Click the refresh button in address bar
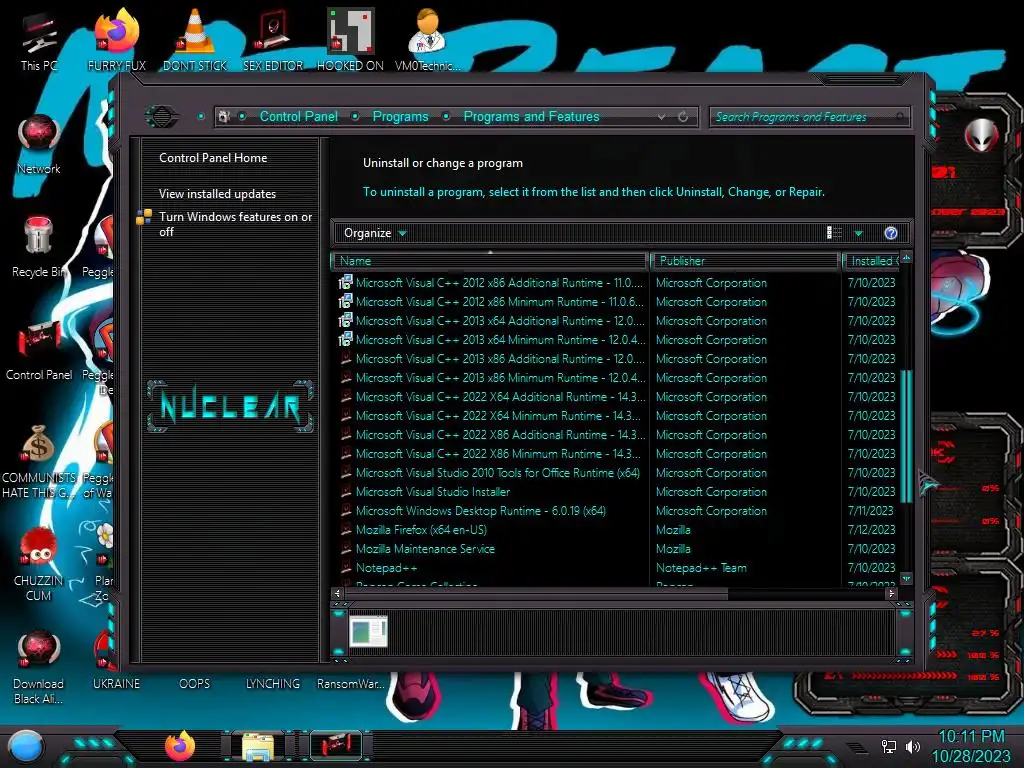The width and height of the screenshot is (1024, 768). 683,117
